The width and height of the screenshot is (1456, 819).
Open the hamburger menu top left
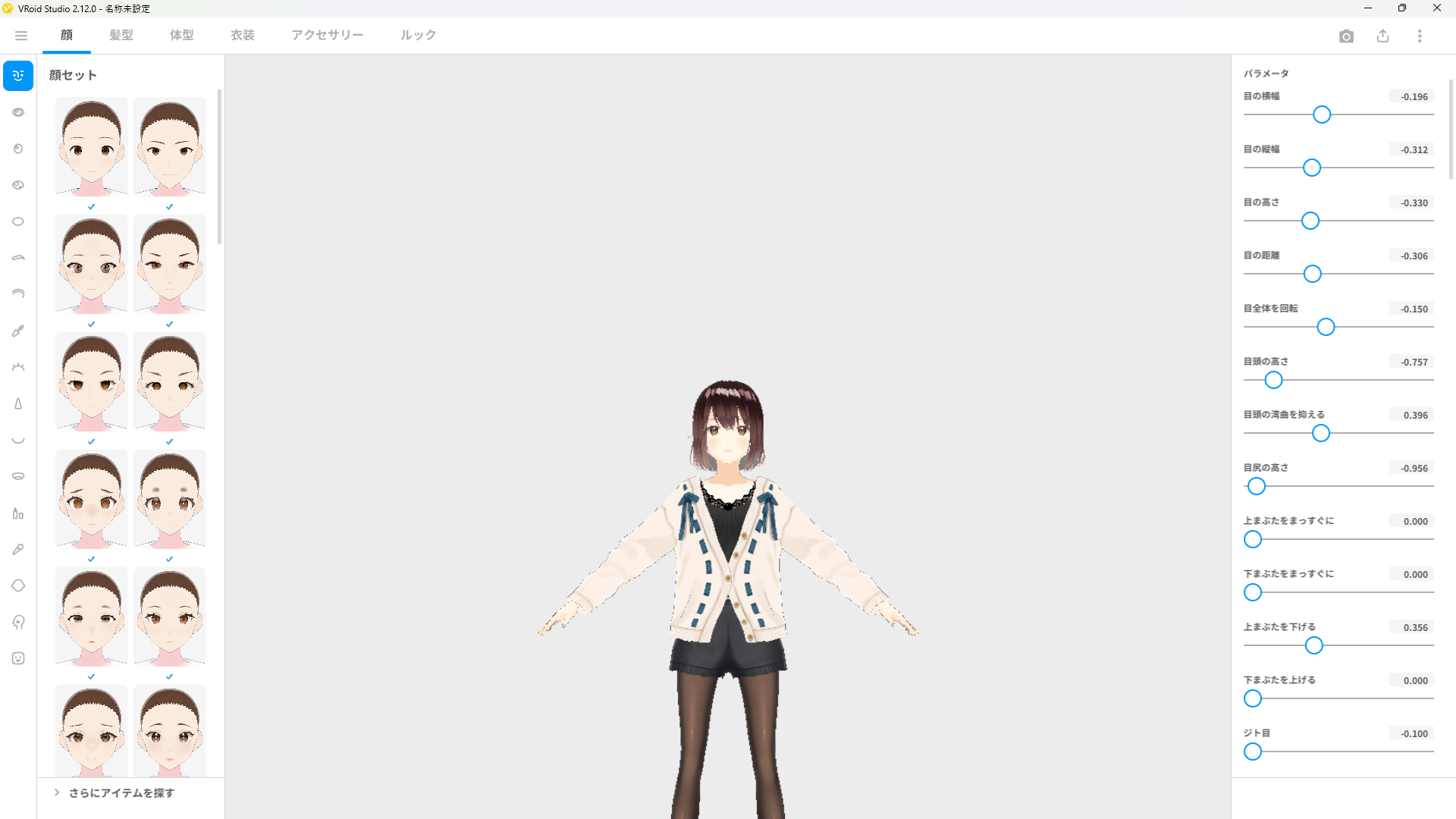(x=20, y=35)
